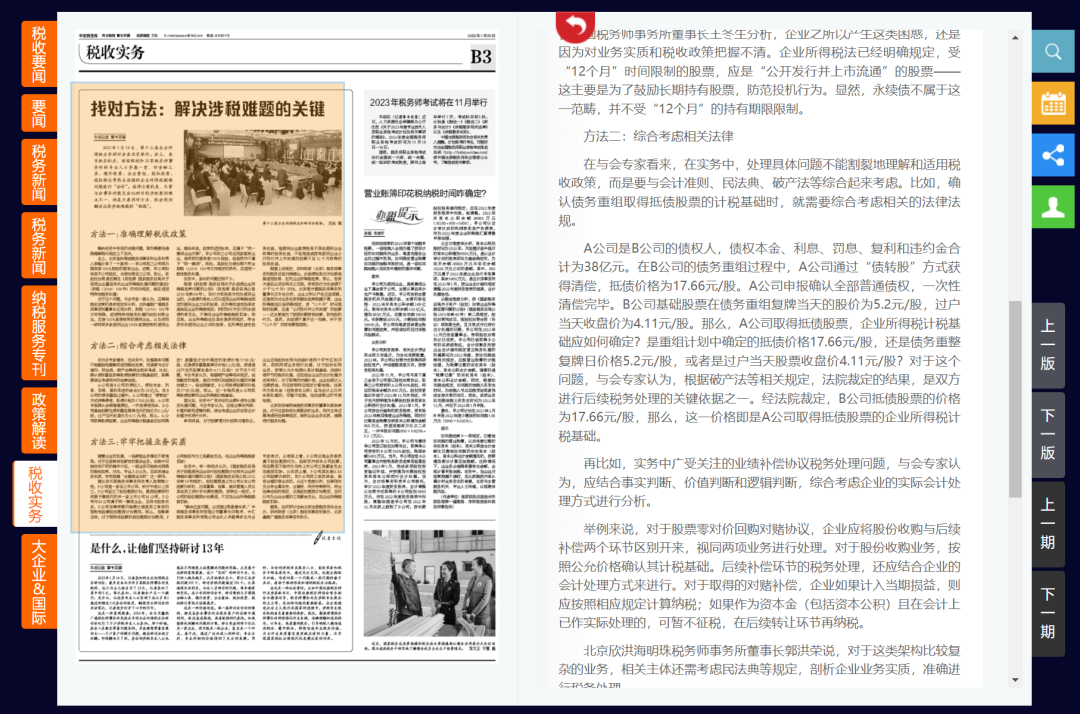Go to next page with 下一版
This screenshot has height=714, width=1080.
(x=1048, y=433)
